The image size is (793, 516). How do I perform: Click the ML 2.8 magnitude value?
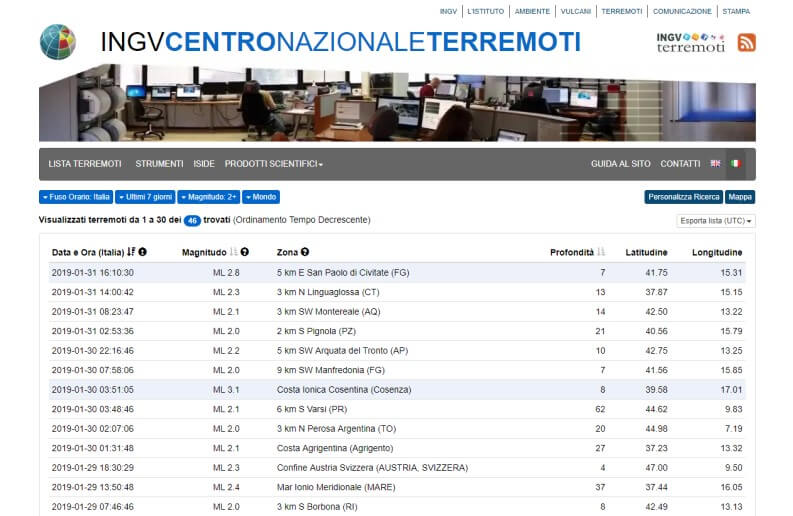click(226, 273)
